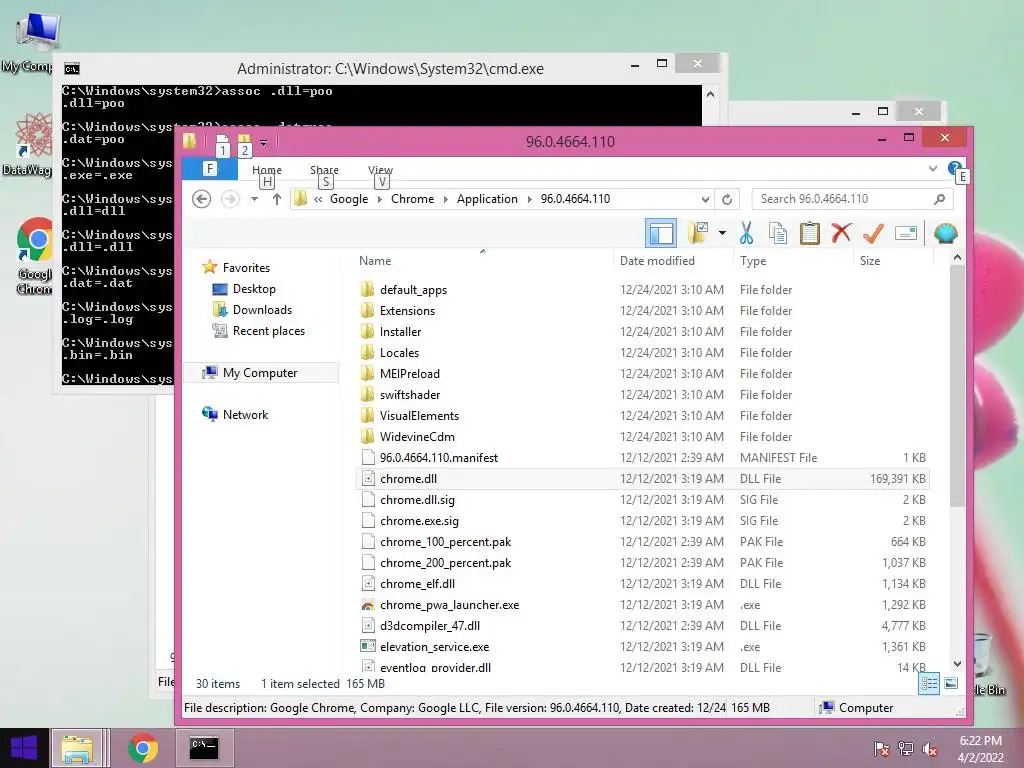Image resolution: width=1024 pixels, height=768 pixels.
Task: Open the Action Center flag icon
Action: click(882, 749)
